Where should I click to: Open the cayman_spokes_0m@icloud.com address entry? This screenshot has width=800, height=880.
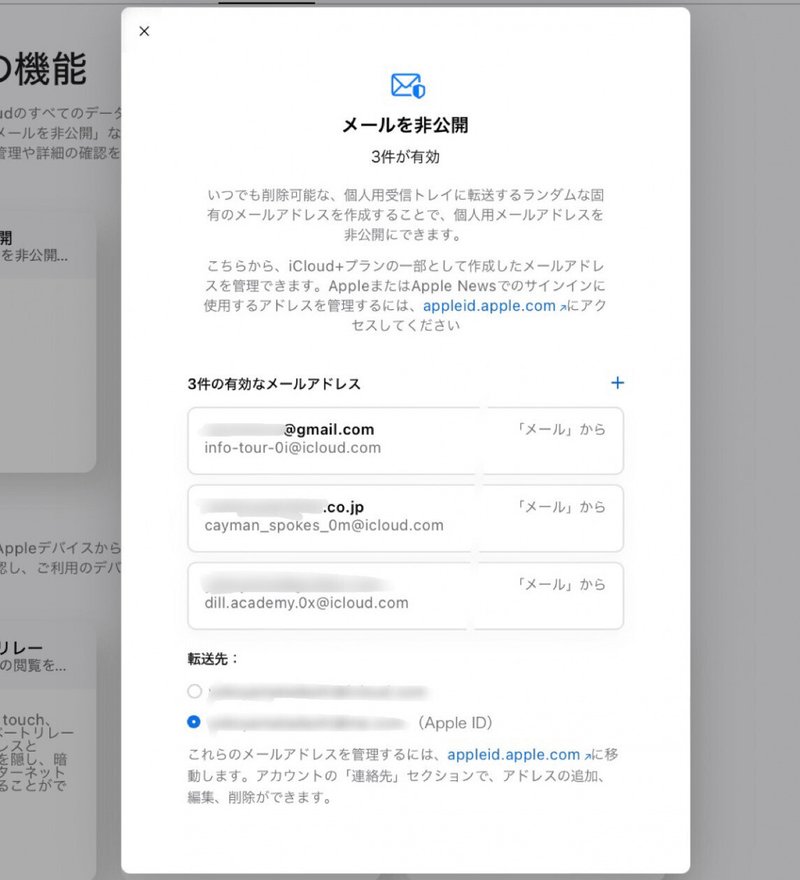[405, 518]
